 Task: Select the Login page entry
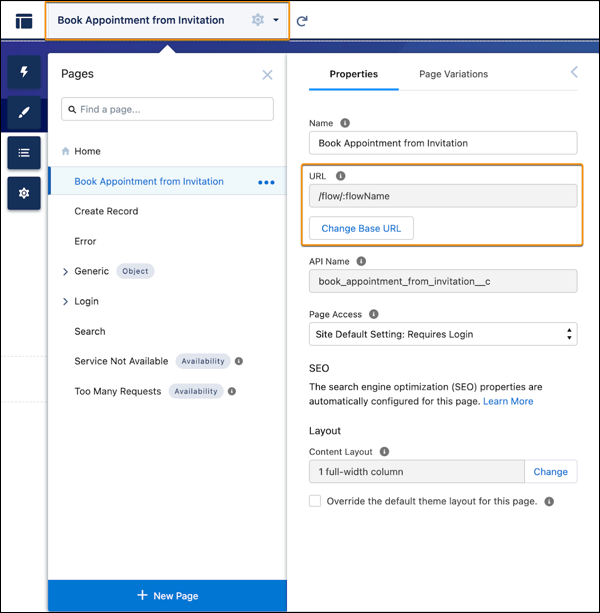pos(86,301)
